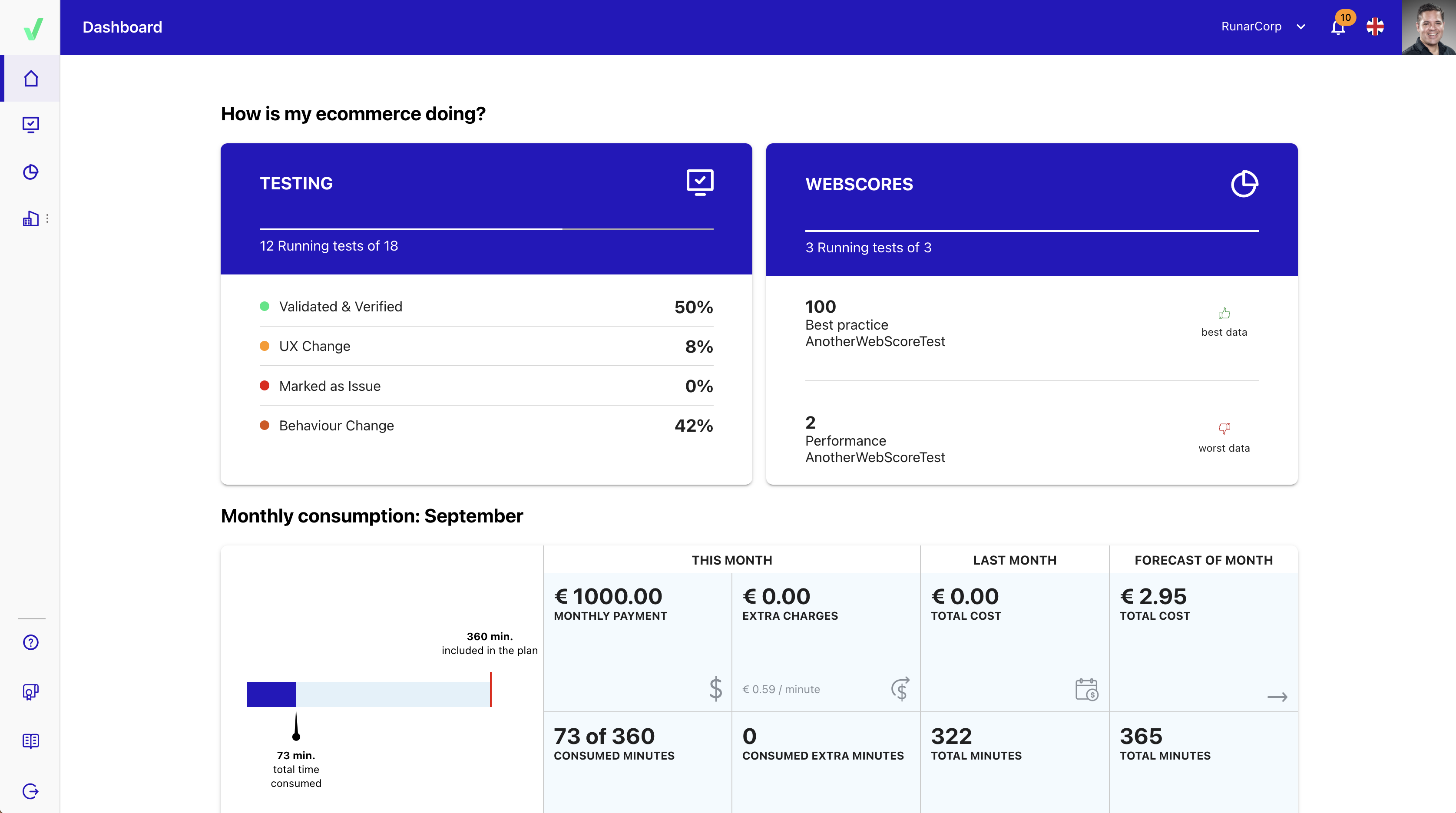Click the user profile photo
The width and height of the screenshot is (1456, 813).
click(1428, 26)
